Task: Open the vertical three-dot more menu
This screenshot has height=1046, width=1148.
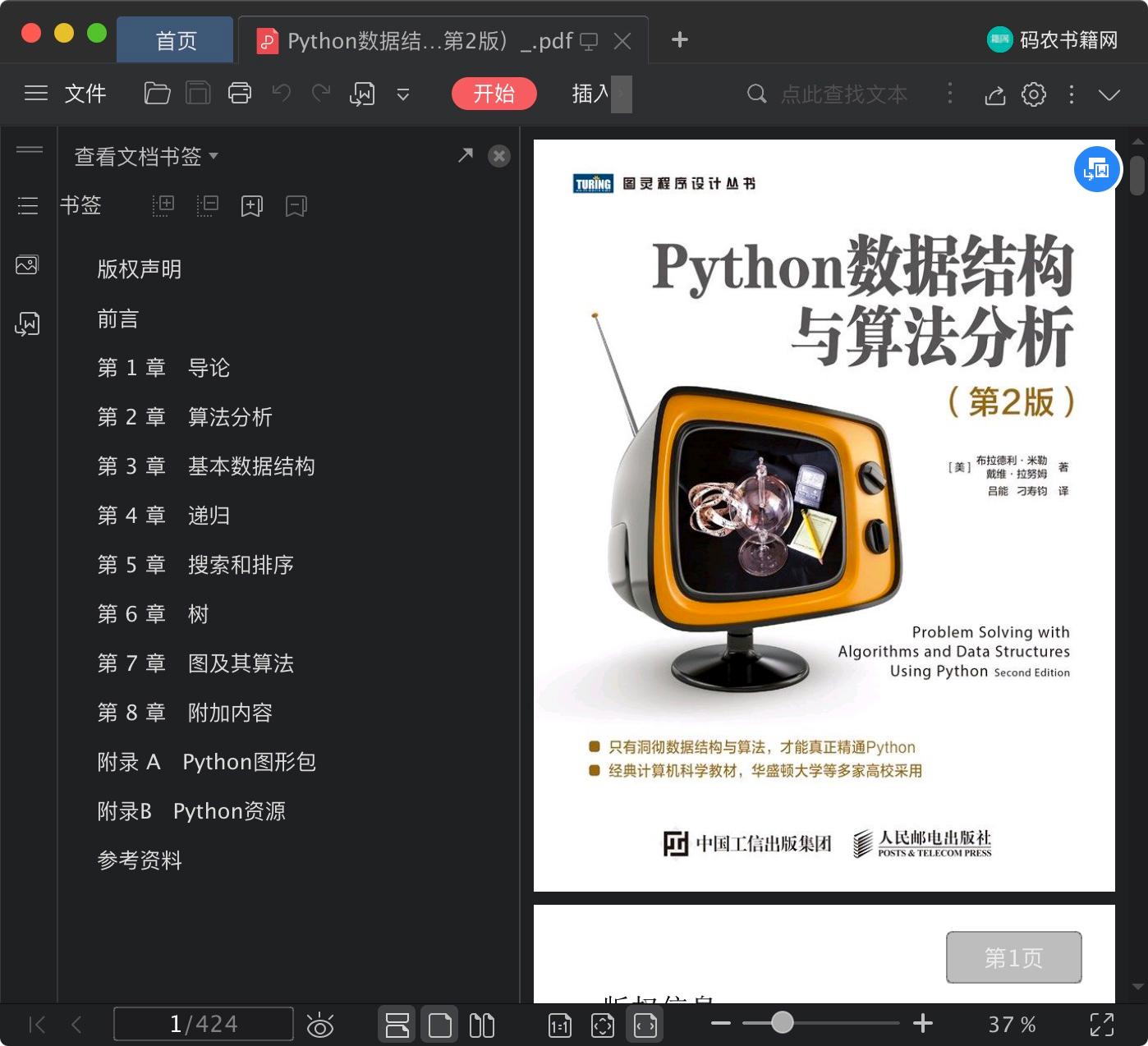Action: point(1072,94)
